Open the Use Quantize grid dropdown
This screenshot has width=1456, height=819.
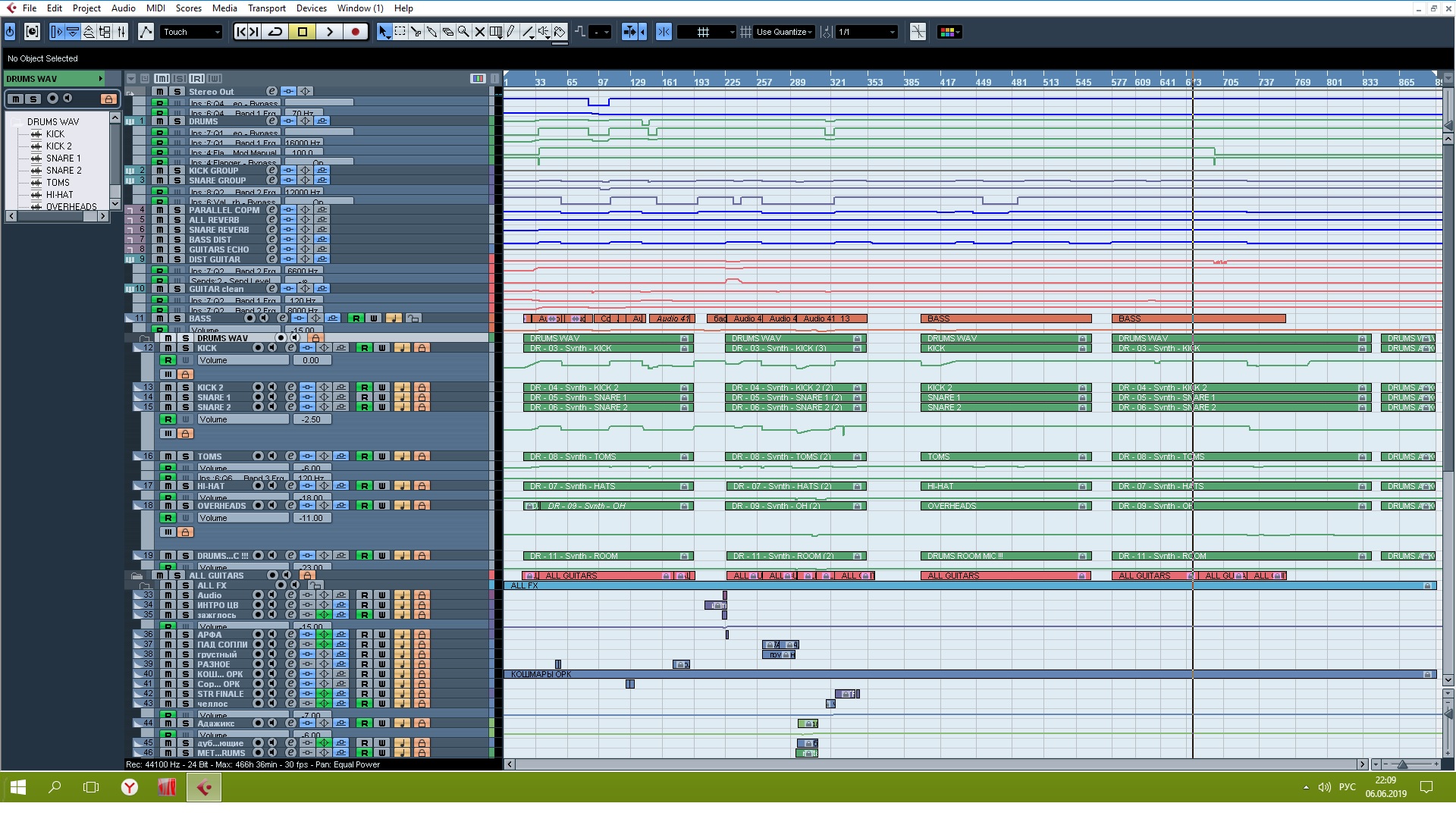pyautogui.click(x=785, y=32)
